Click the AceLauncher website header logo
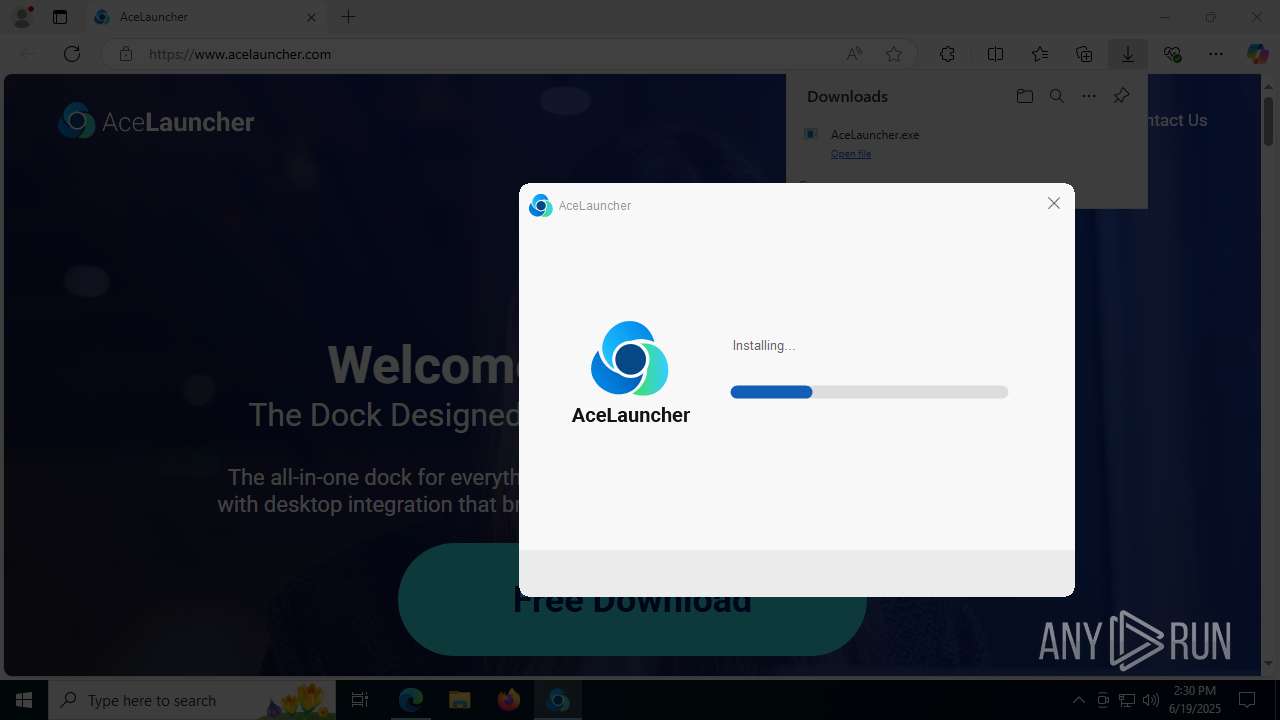The width and height of the screenshot is (1280, 720). pos(157,122)
